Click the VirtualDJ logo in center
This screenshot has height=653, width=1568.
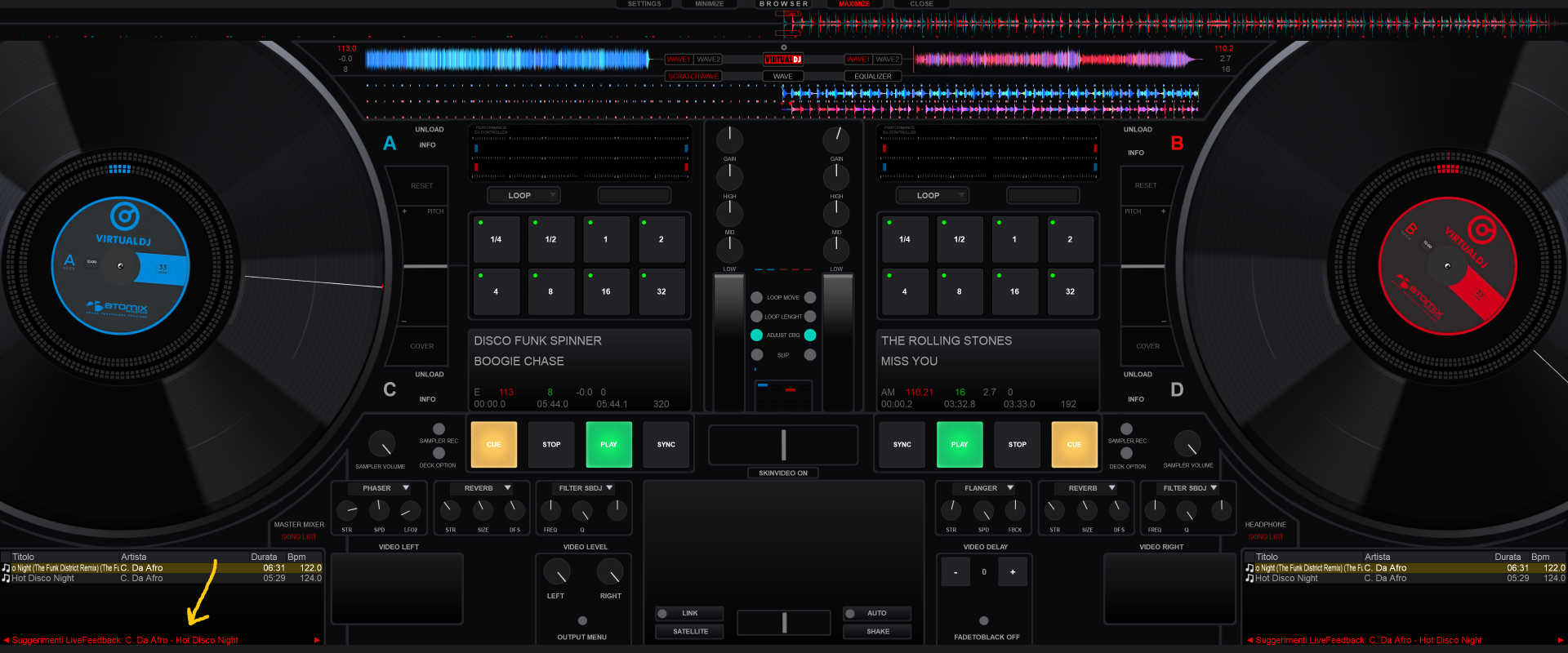tap(782, 60)
